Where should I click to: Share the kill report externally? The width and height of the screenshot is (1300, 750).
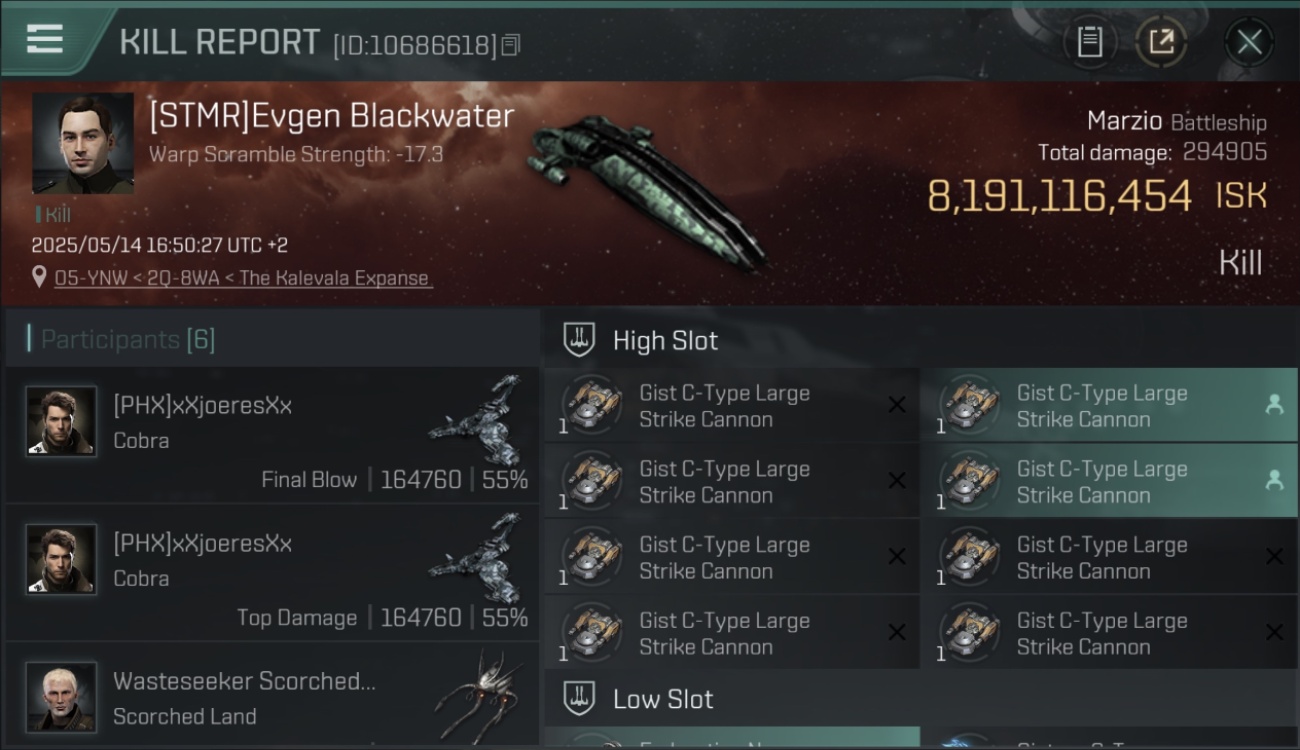point(1161,42)
